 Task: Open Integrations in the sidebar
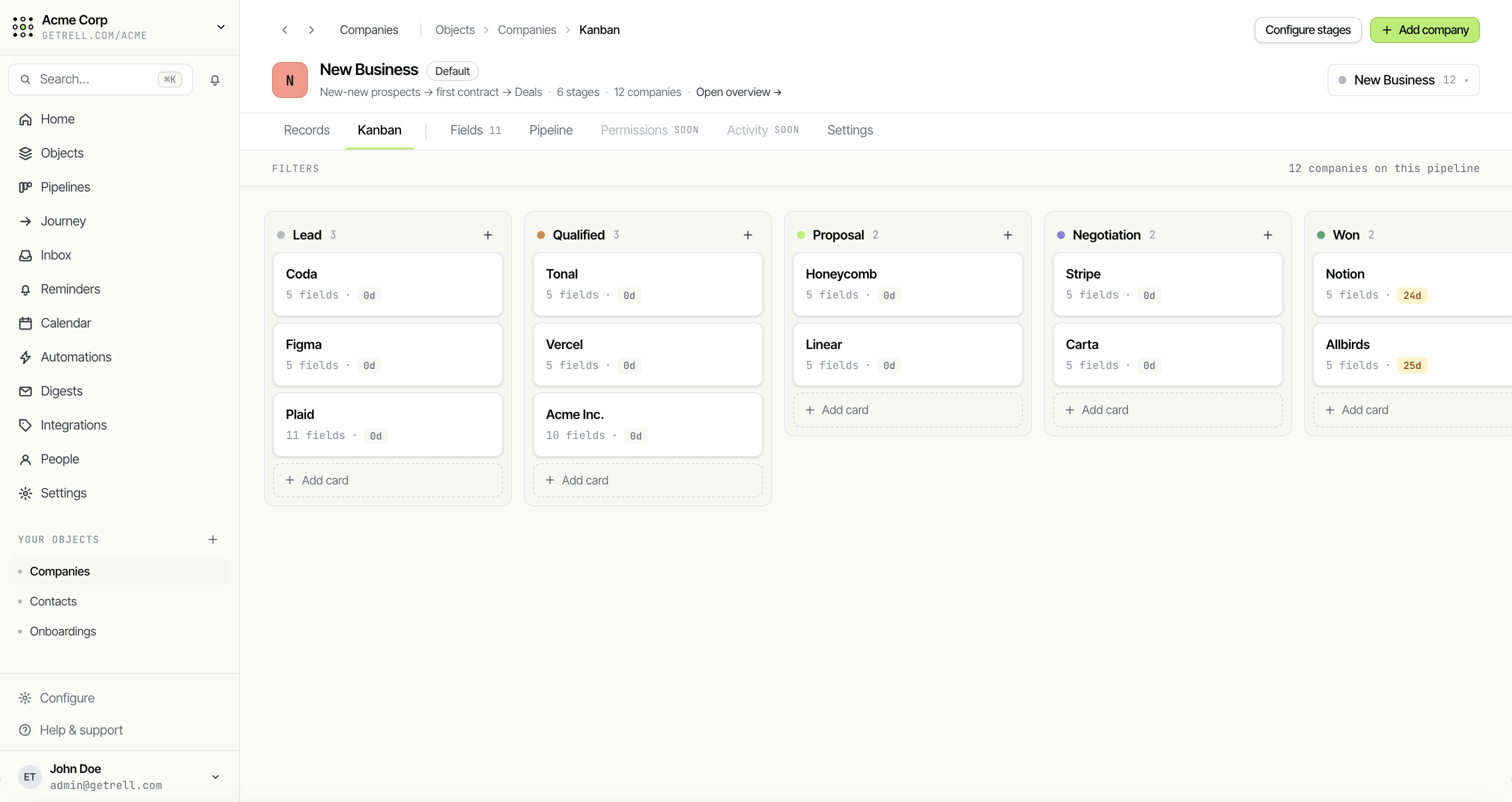(x=119, y=425)
